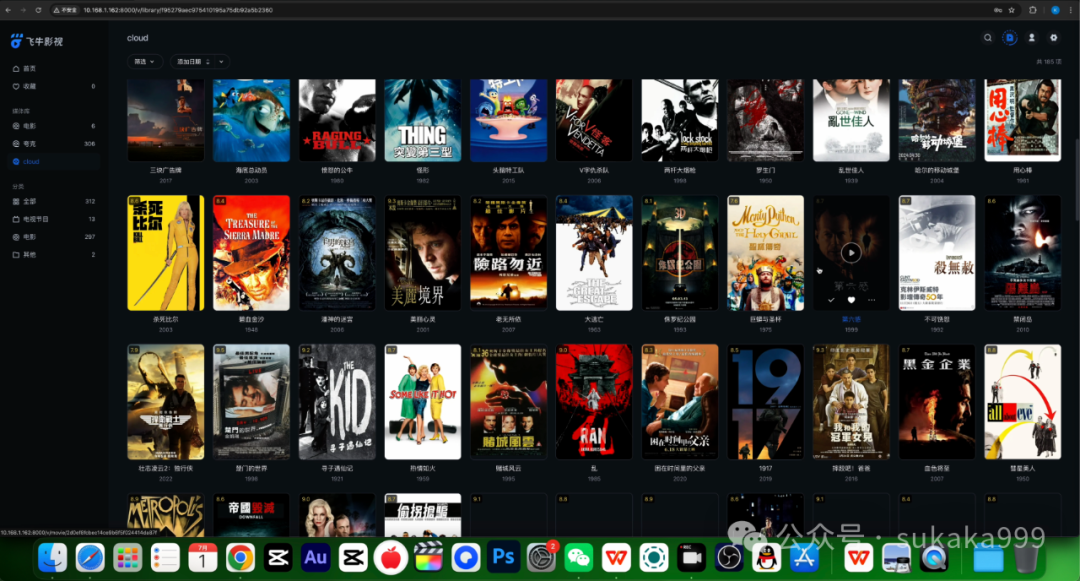Open the more options menu on 第六感

(x=871, y=300)
